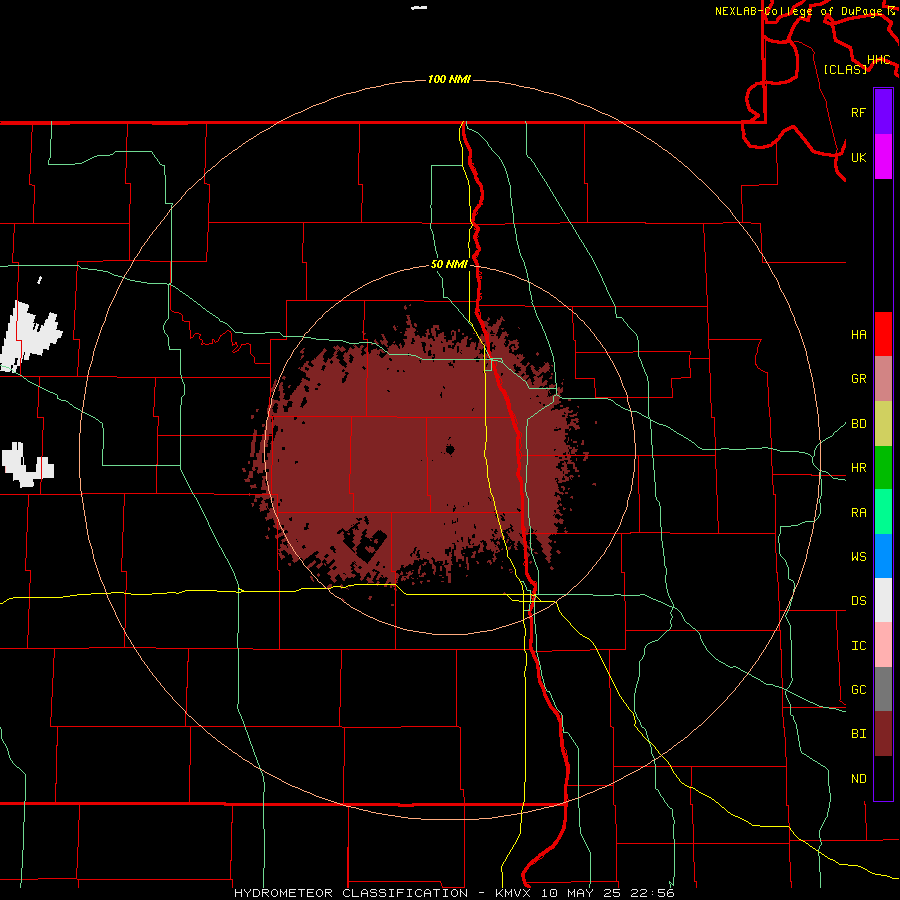
Task: Click the BD legend label
Action: point(858,424)
